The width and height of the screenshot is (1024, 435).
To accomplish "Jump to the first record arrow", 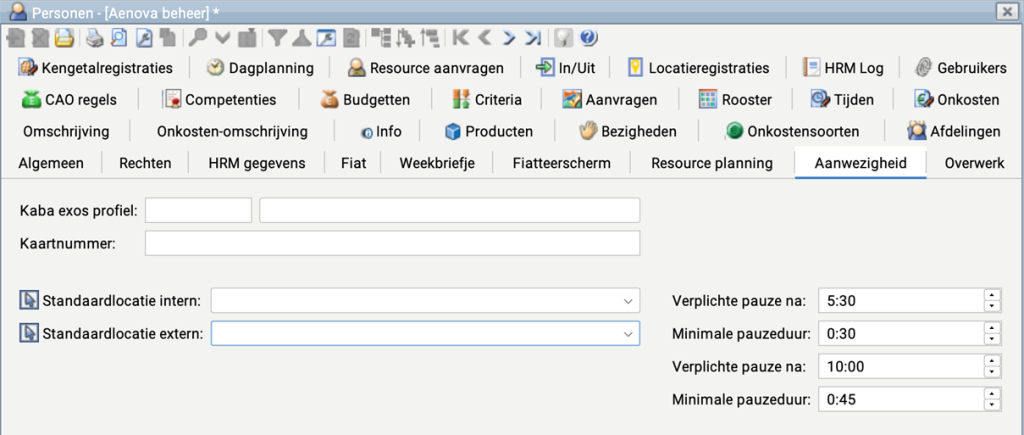I will [x=461, y=38].
